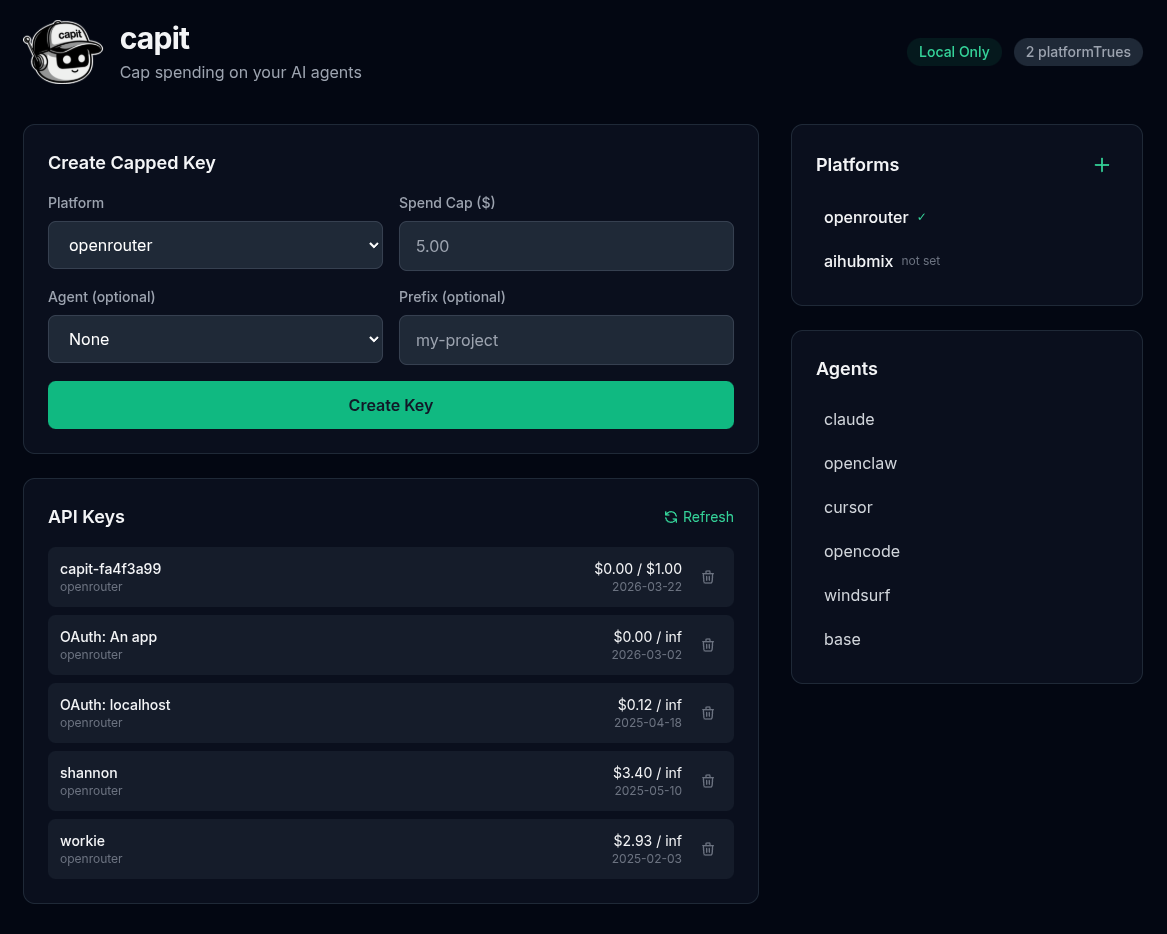
Task: Delete the shannon key
Action: point(708,781)
